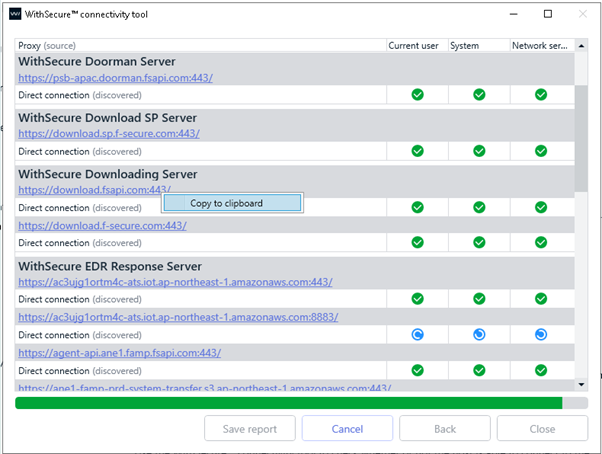Open the download.fsapi.com link
The height and width of the screenshot is (454, 602).
94,190
